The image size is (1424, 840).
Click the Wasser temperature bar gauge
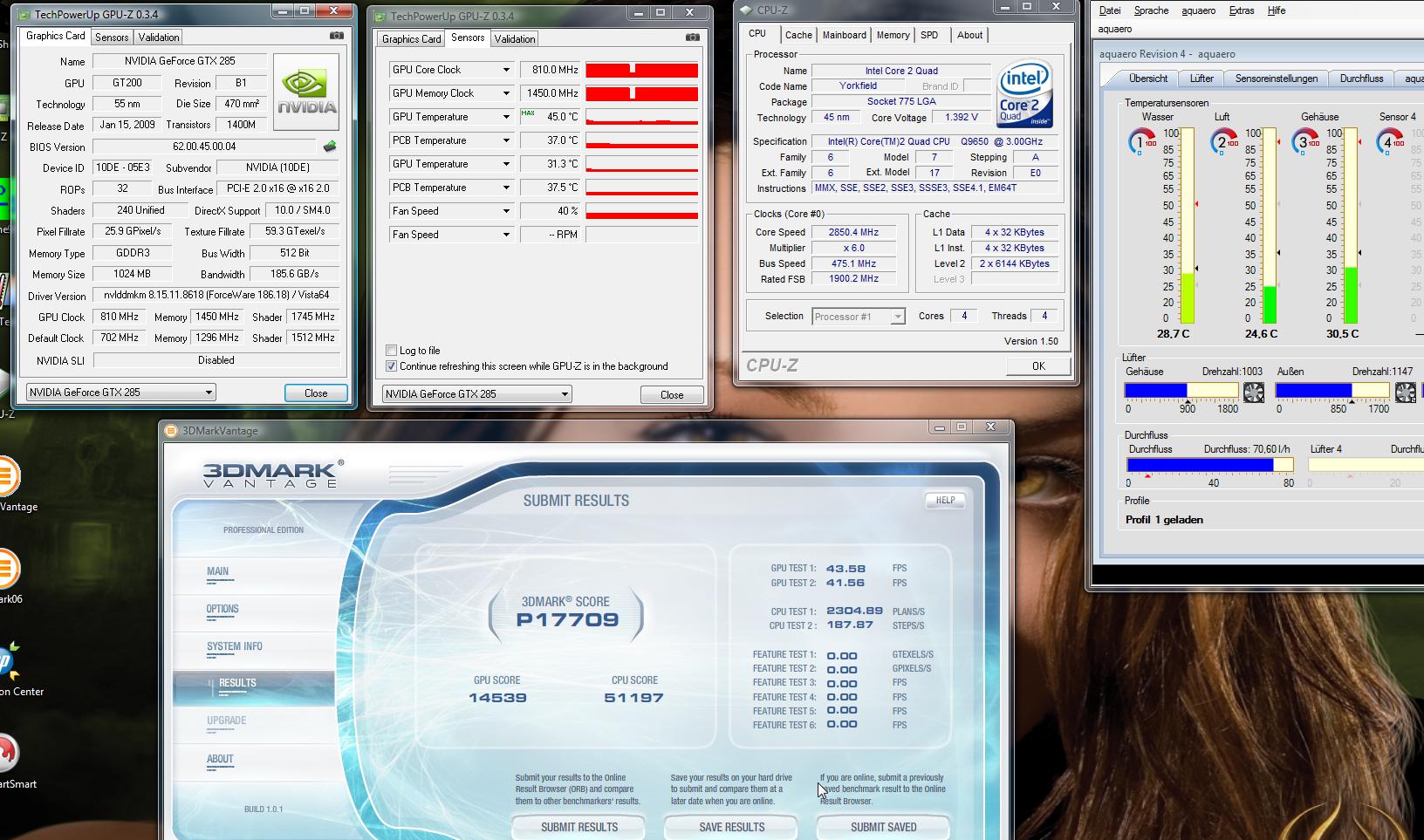[x=1187, y=226]
